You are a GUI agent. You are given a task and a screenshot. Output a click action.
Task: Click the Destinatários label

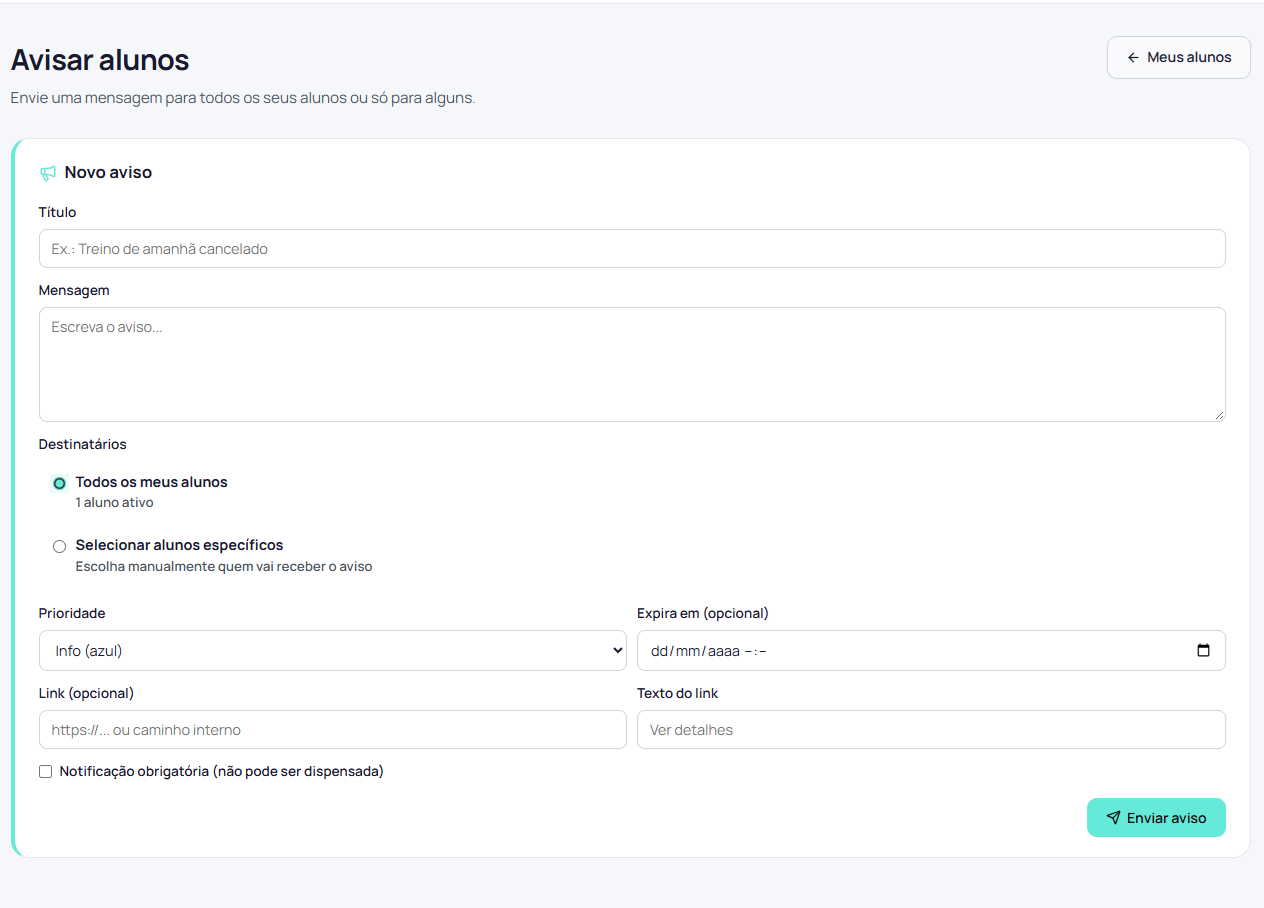coord(83,444)
